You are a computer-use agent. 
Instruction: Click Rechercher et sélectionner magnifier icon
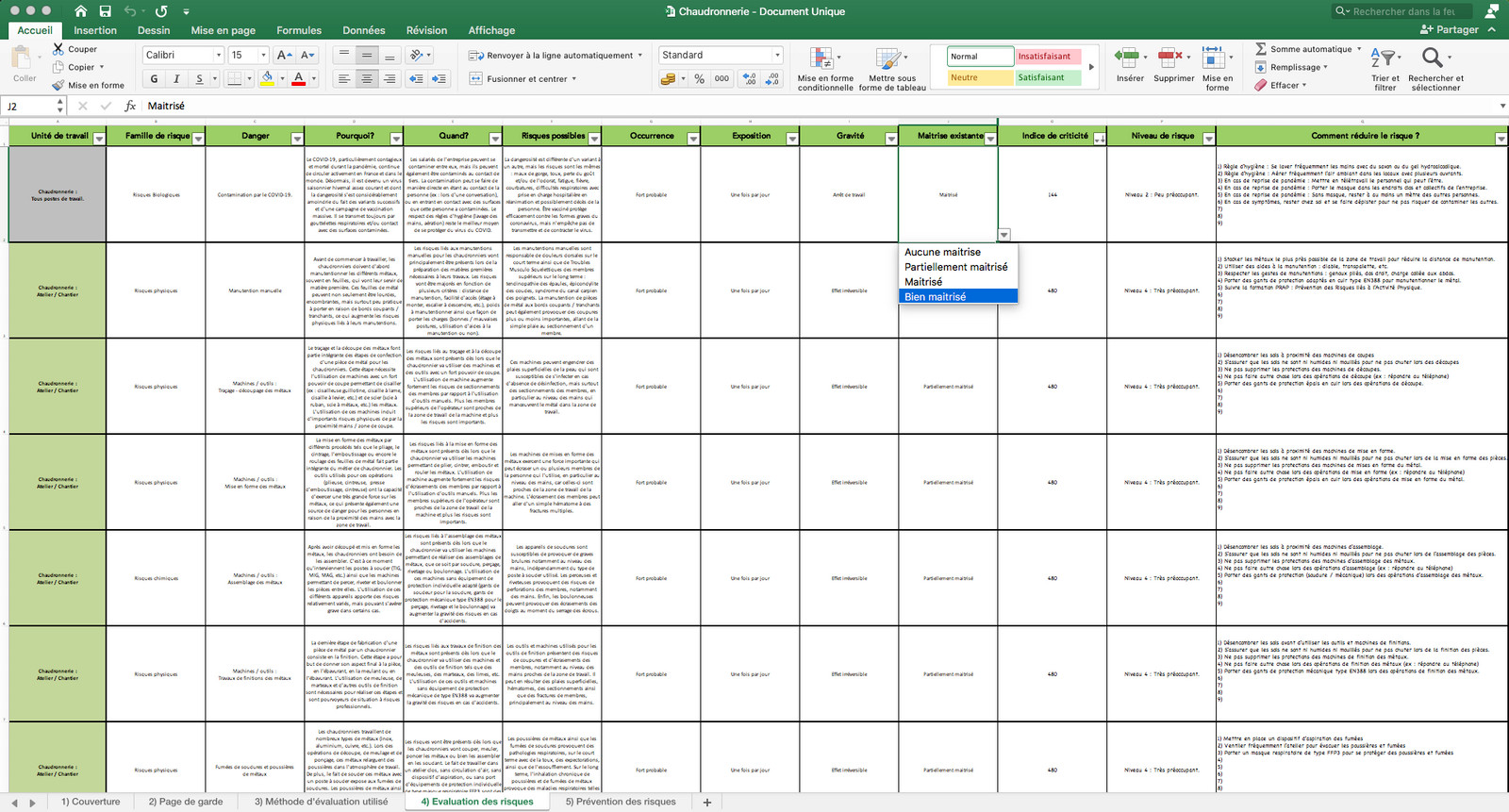pyautogui.click(x=1432, y=57)
